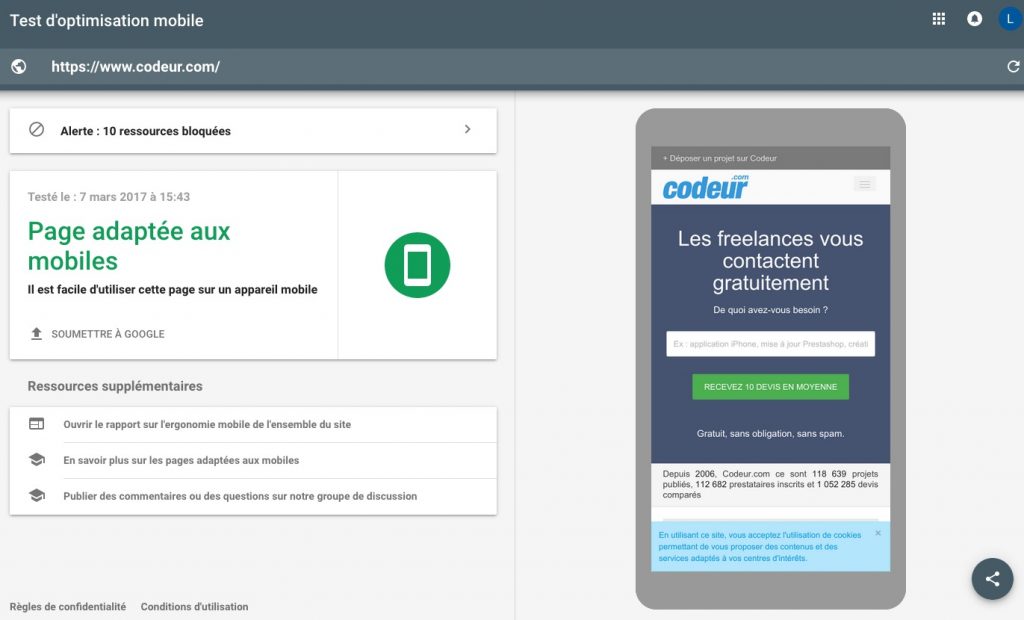Open the Google apps grid icon
Image resolution: width=1024 pixels, height=620 pixels.
[938, 19]
